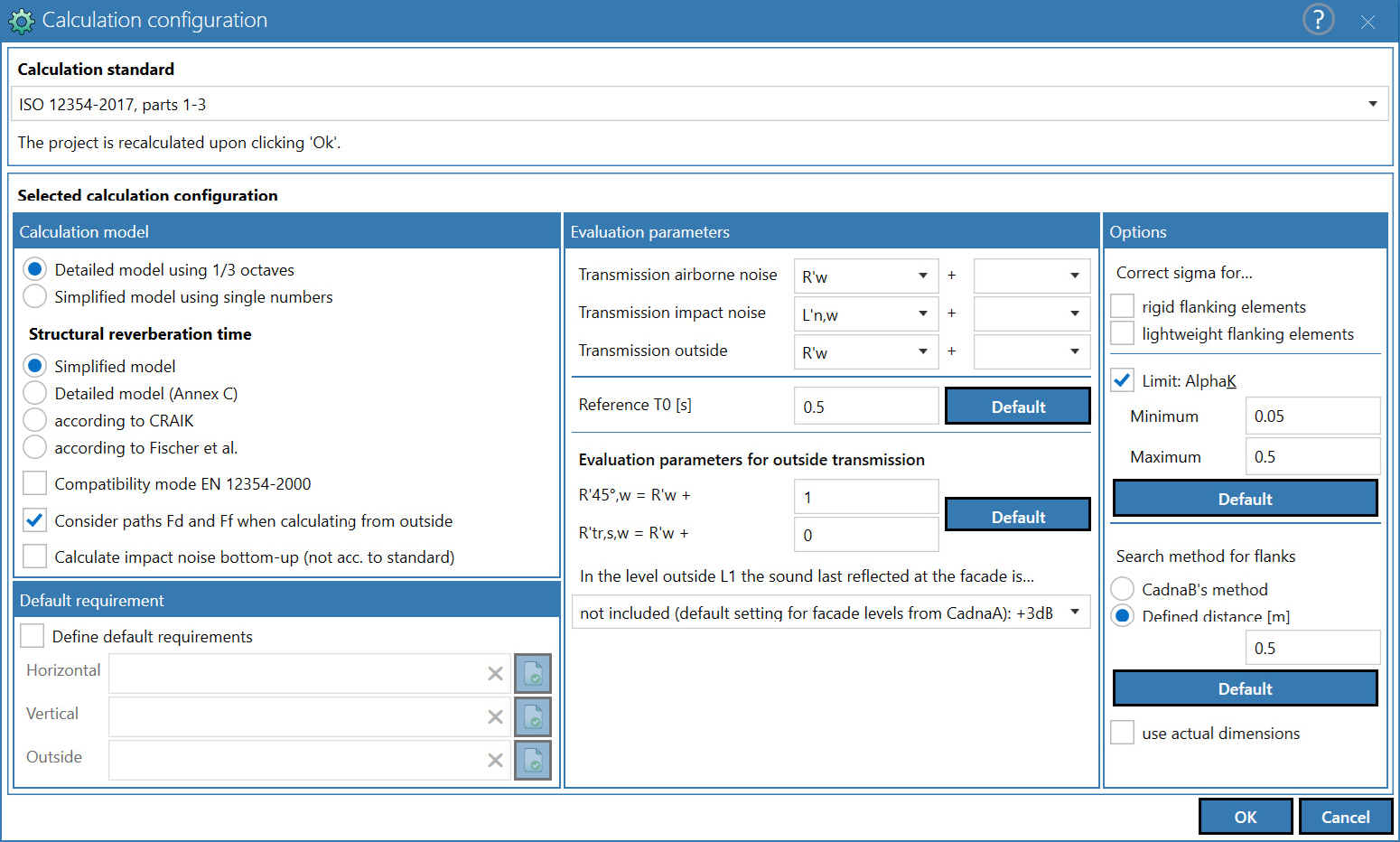Clear the Vertical requirement with X
Screen dimensions: 1400x842
pyautogui.click(x=495, y=716)
